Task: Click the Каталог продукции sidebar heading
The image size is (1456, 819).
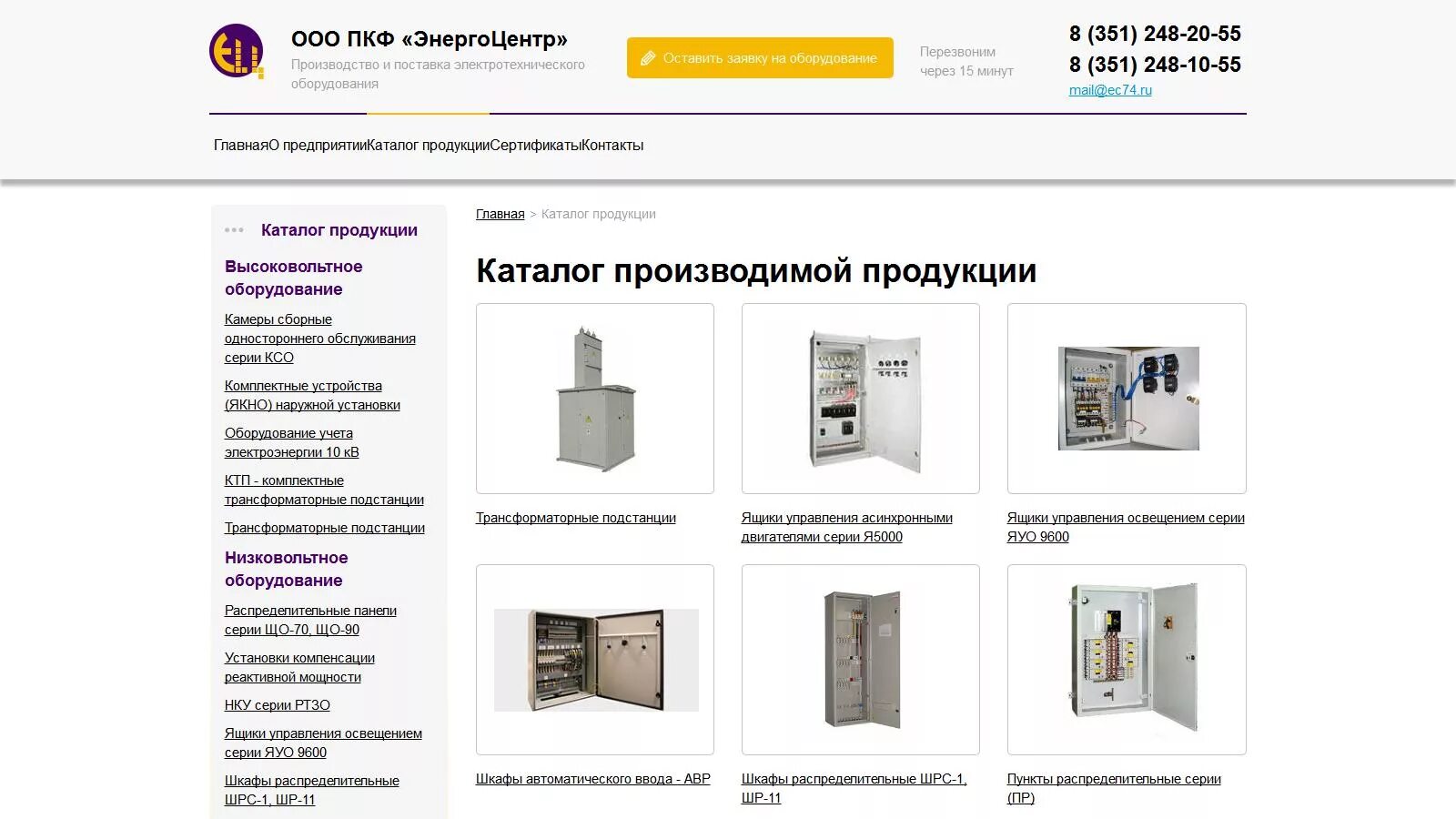Action: [339, 230]
